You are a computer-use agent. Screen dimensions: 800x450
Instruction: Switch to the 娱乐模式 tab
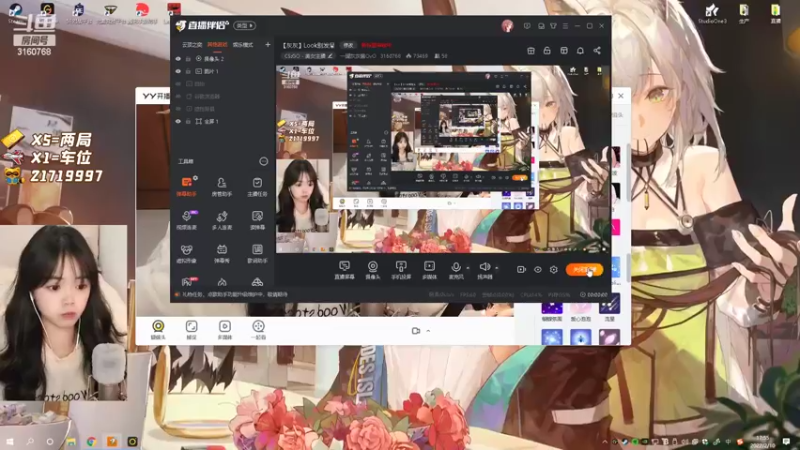pyautogui.click(x=243, y=45)
